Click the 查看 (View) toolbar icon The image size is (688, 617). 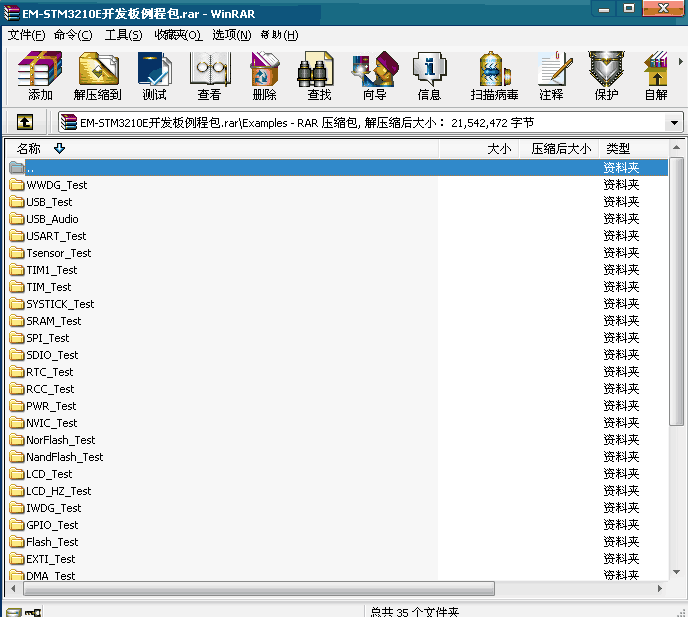click(x=209, y=75)
